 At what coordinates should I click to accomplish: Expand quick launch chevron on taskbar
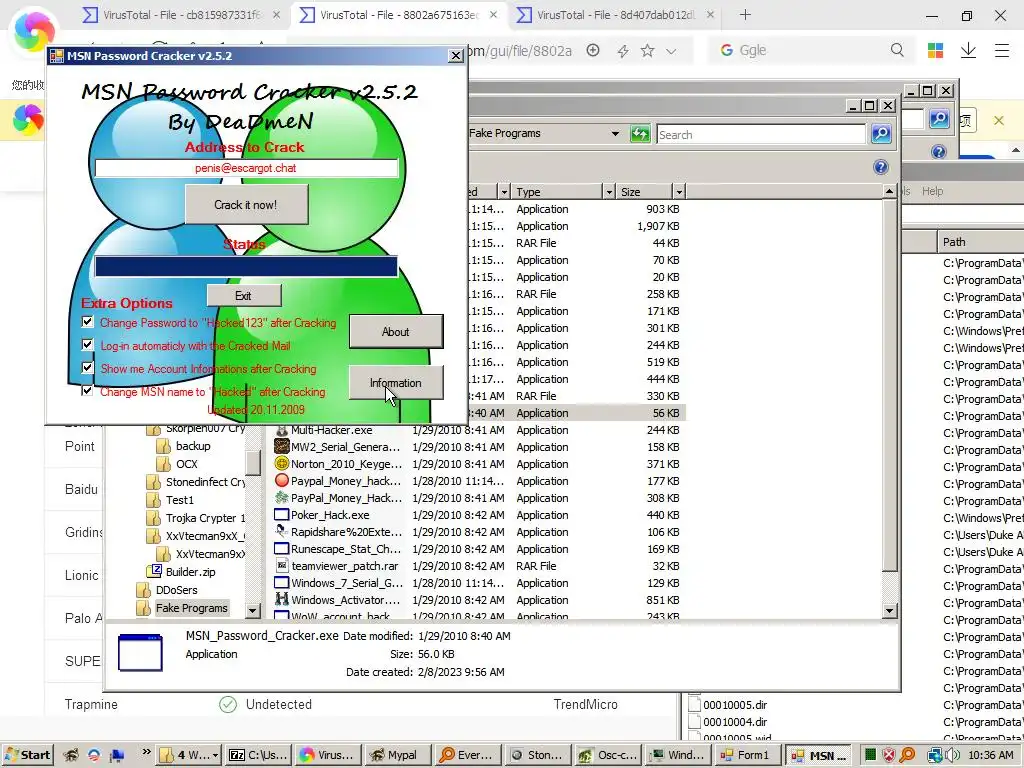coord(146,752)
